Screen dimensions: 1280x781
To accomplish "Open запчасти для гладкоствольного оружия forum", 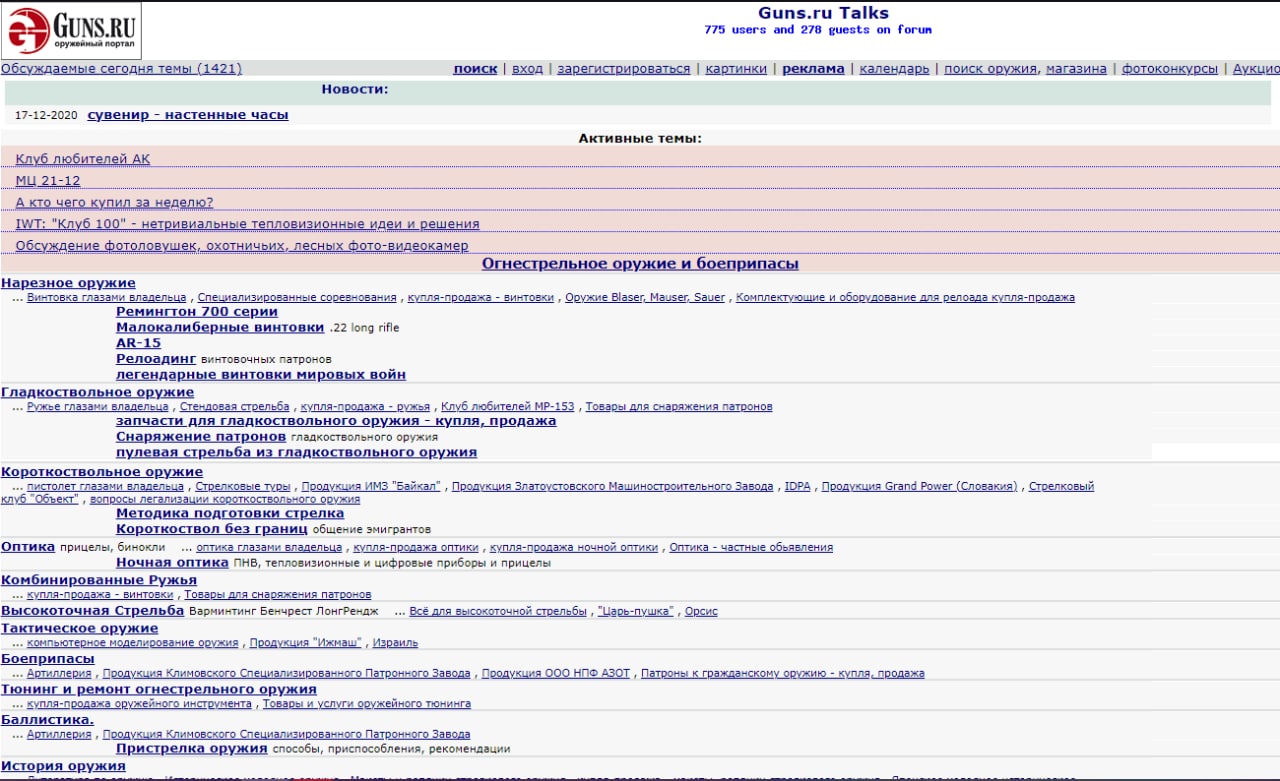I will click(336, 421).
